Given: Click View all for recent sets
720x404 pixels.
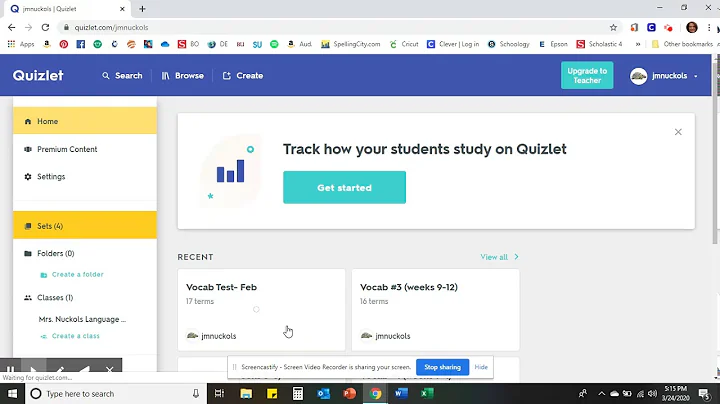Looking at the screenshot, I should 494,257.
